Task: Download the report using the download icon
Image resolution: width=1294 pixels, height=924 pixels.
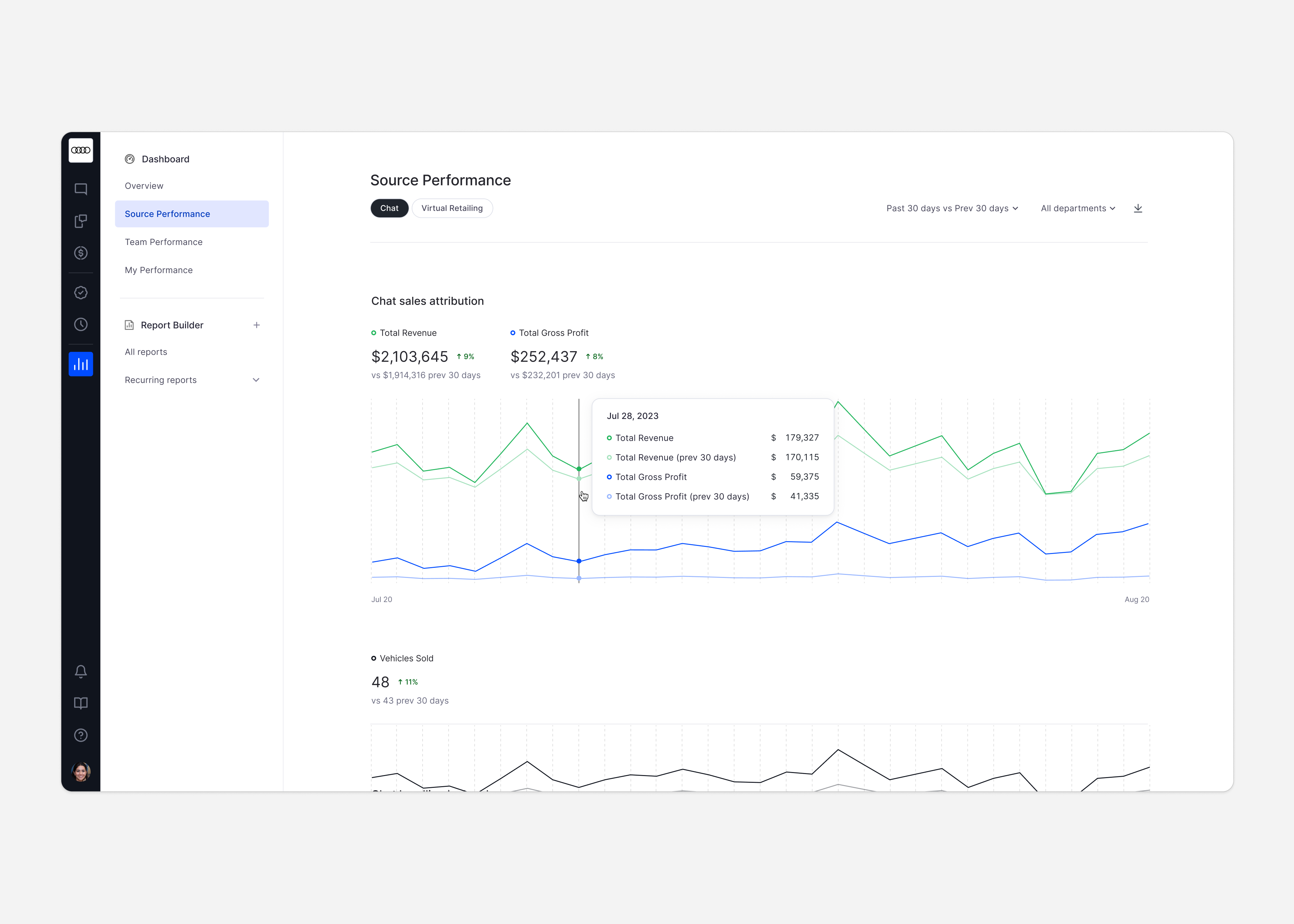Action: coord(1138,208)
